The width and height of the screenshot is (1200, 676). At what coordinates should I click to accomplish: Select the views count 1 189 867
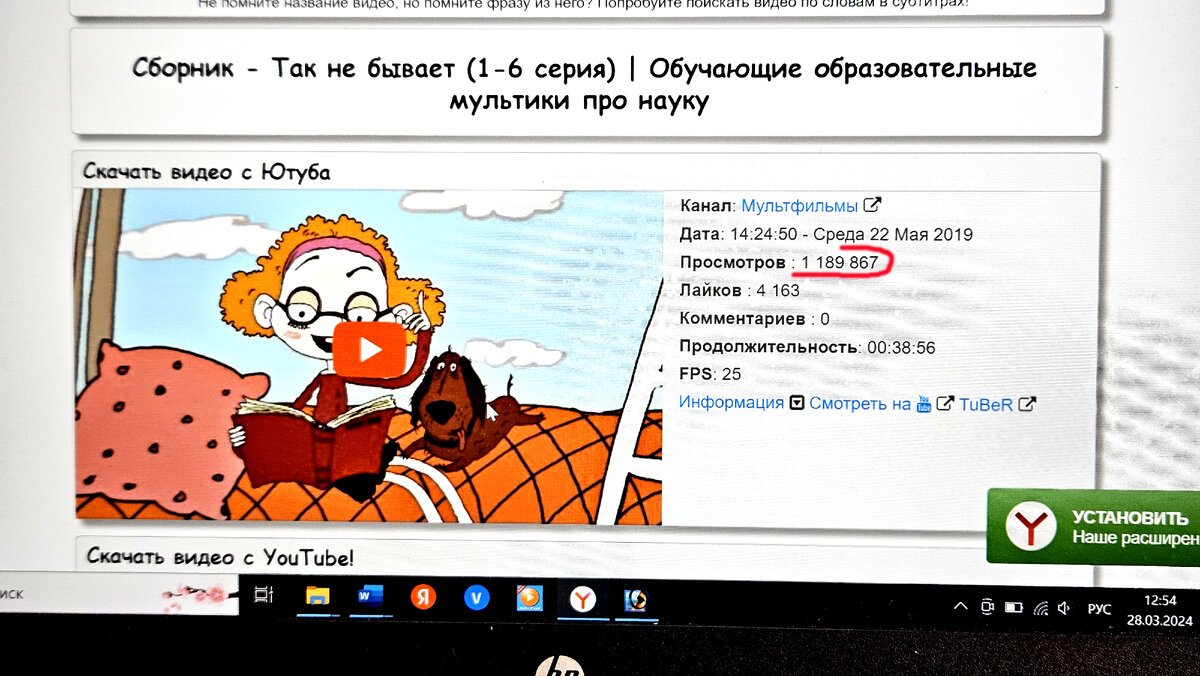click(839, 263)
